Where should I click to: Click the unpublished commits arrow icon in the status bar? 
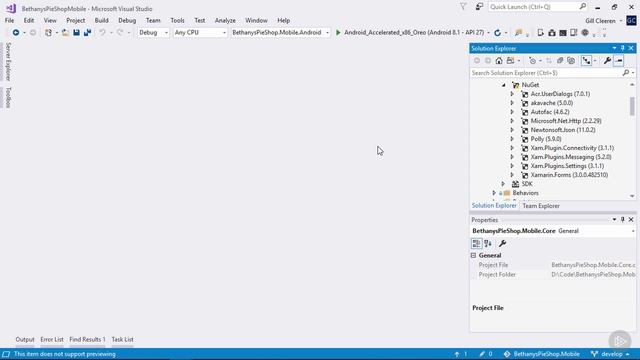pos(457,354)
